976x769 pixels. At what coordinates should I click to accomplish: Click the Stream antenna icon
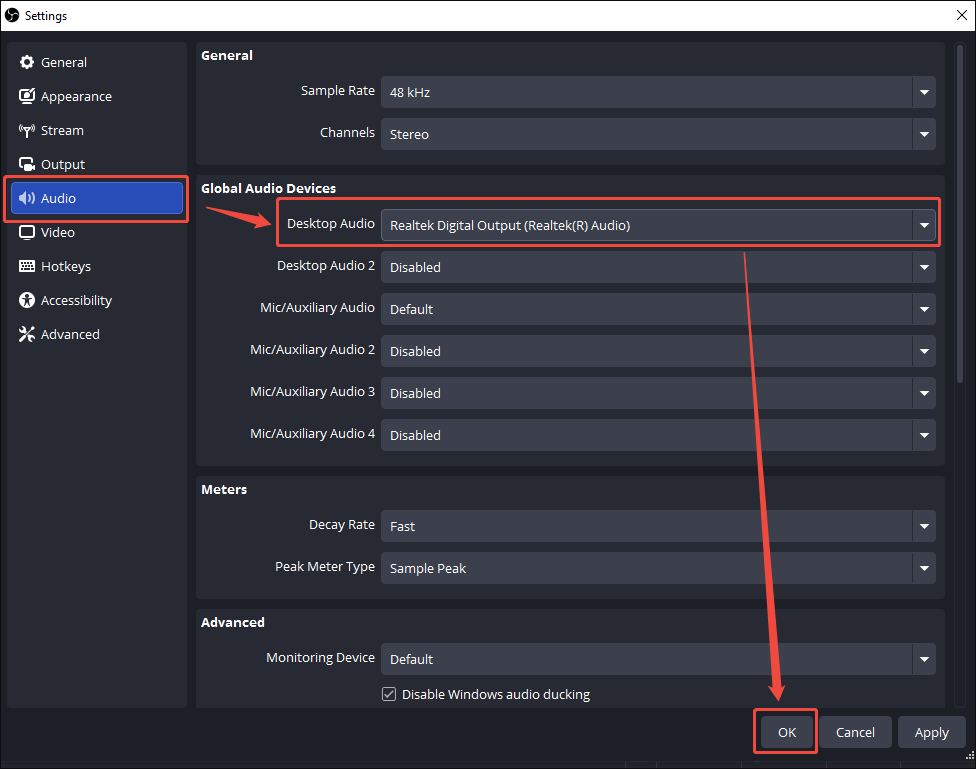pos(26,130)
